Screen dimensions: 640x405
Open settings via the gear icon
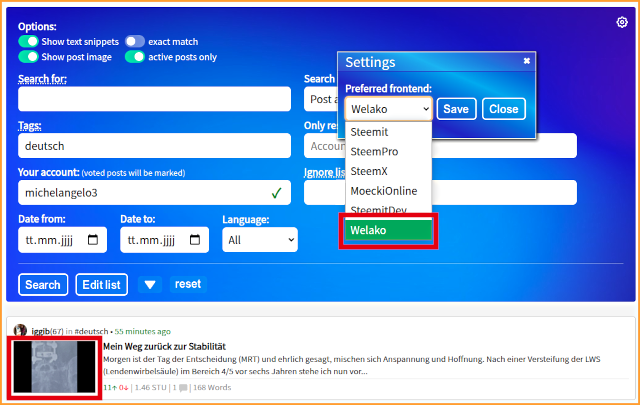pyautogui.click(x=622, y=22)
